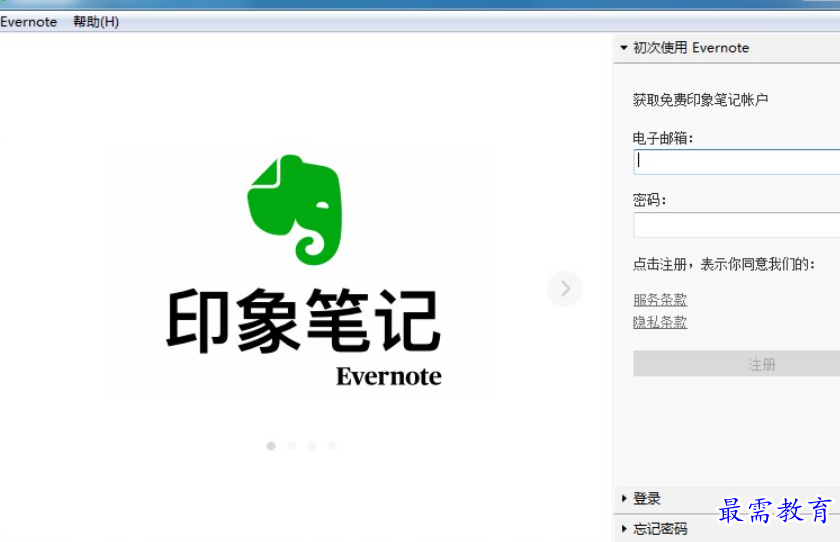Click the 注册 button

pos(737,364)
